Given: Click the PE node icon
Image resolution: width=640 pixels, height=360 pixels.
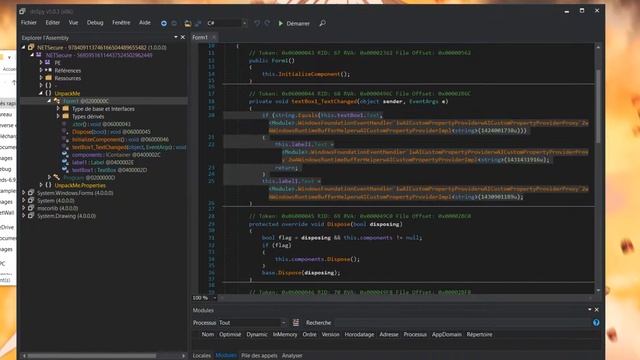Looking at the screenshot, I should [x=48, y=62].
